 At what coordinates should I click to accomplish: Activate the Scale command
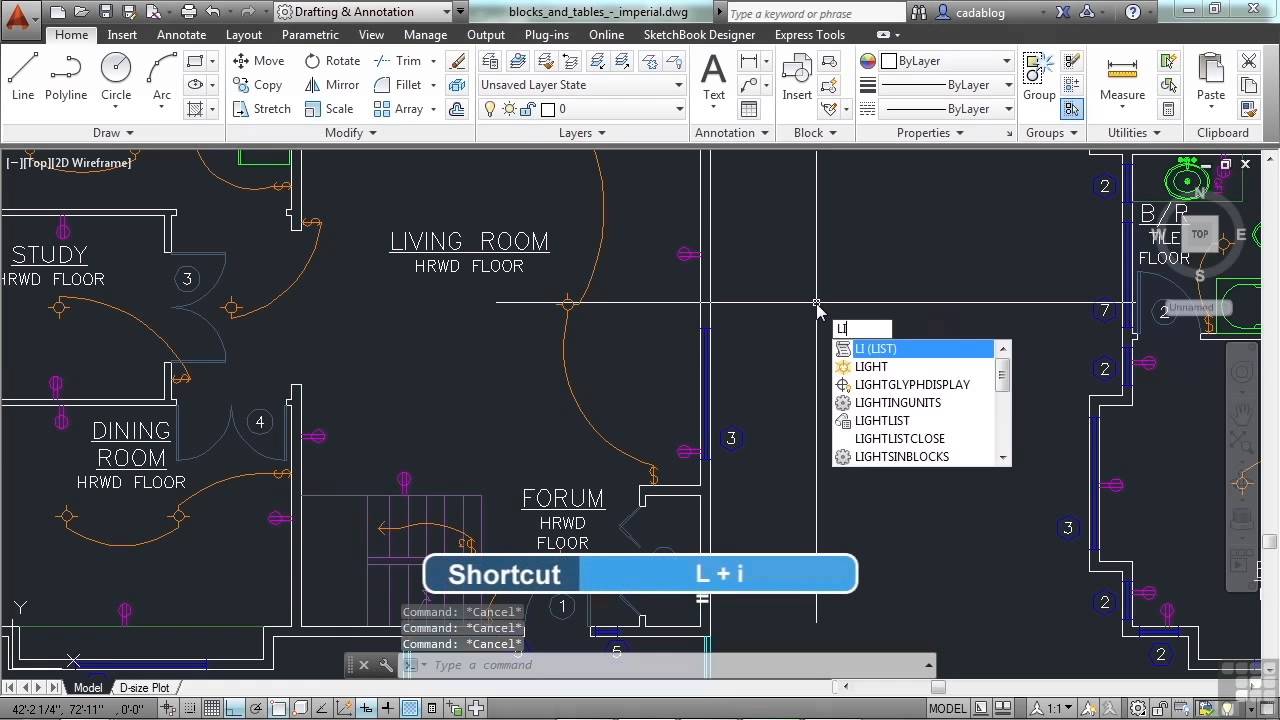click(329, 109)
